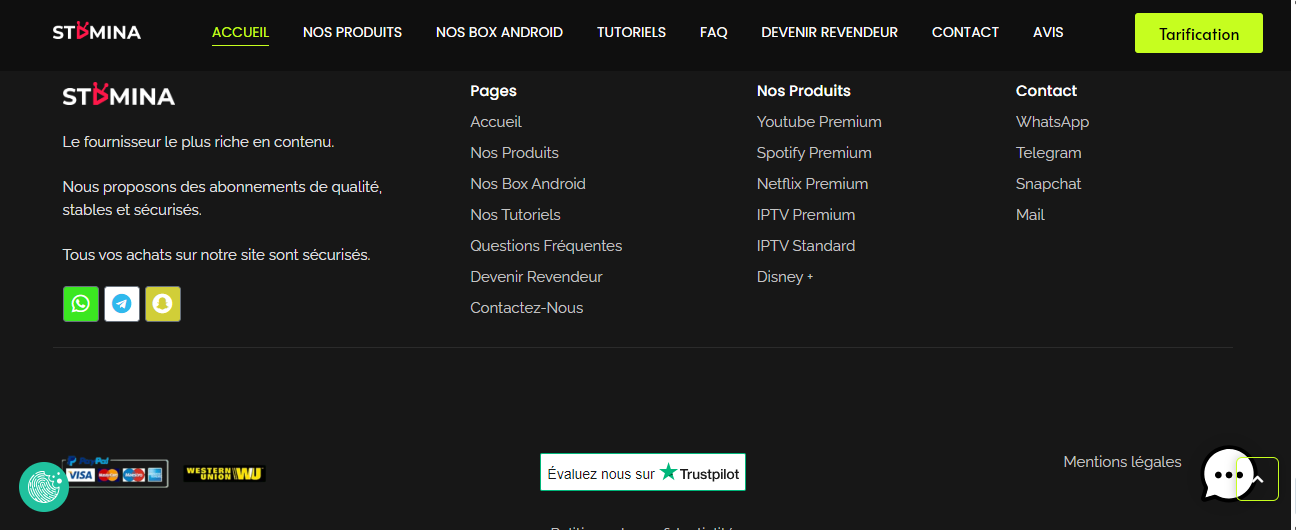The width and height of the screenshot is (1296, 530).
Task: Click the Tarification button
Action: click(x=1199, y=33)
